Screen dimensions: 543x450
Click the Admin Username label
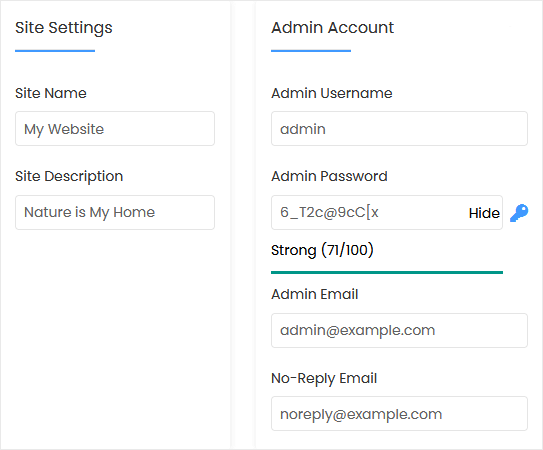pyautogui.click(x=332, y=93)
